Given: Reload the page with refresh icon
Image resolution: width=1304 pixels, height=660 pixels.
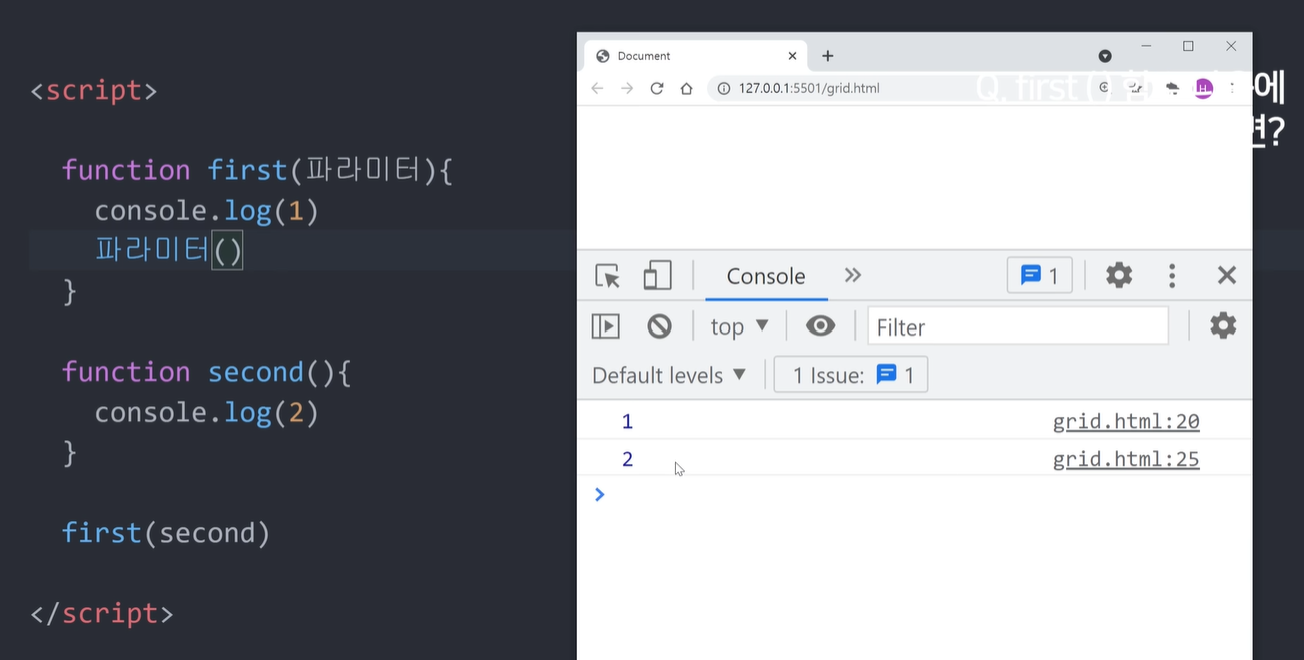Looking at the screenshot, I should tap(657, 88).
